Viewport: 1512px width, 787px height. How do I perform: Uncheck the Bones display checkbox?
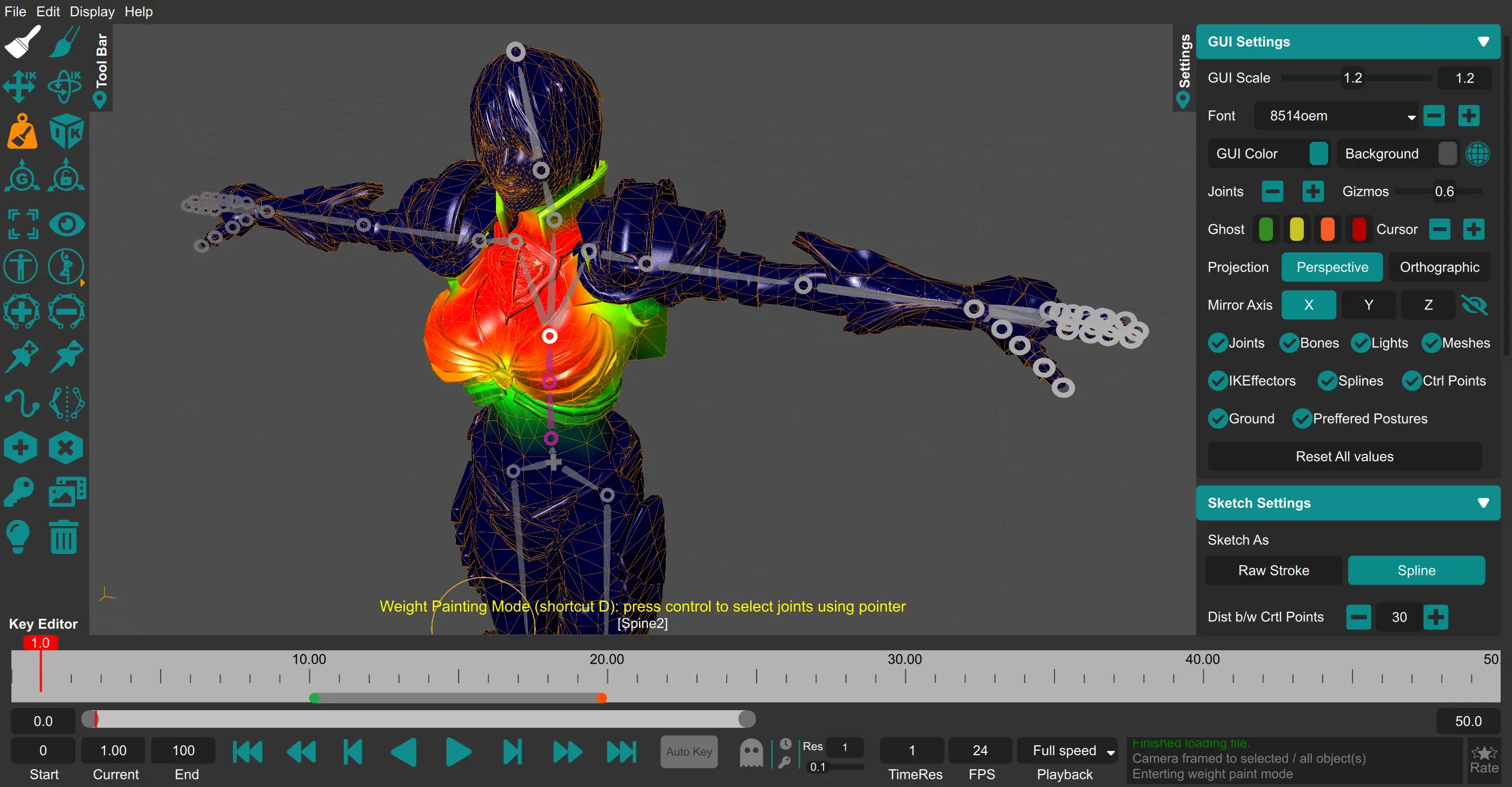pos(1289,343)
